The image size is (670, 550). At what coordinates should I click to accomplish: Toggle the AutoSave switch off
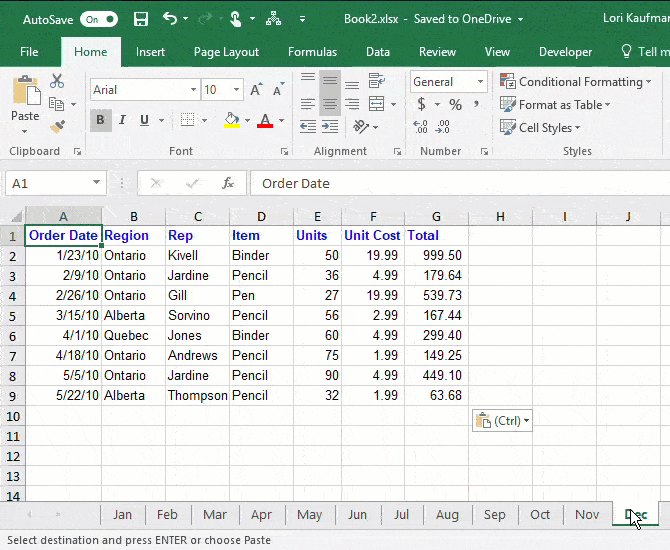(98, 19)
